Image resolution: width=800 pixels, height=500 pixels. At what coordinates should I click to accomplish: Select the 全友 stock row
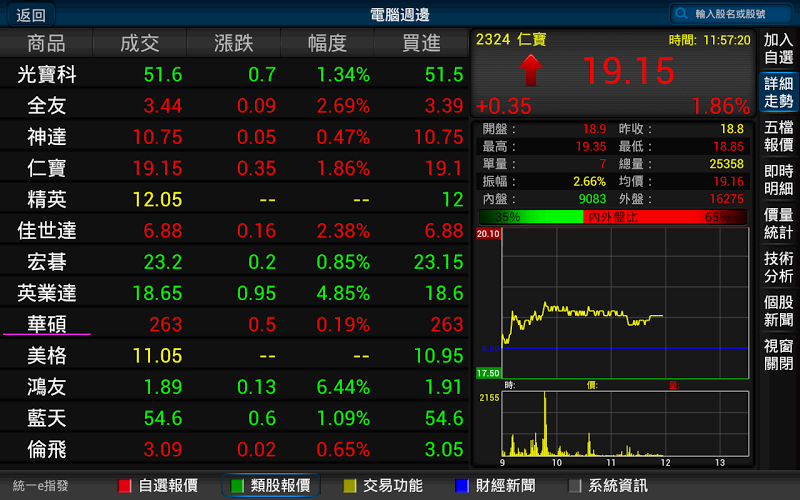coord(234,106)
